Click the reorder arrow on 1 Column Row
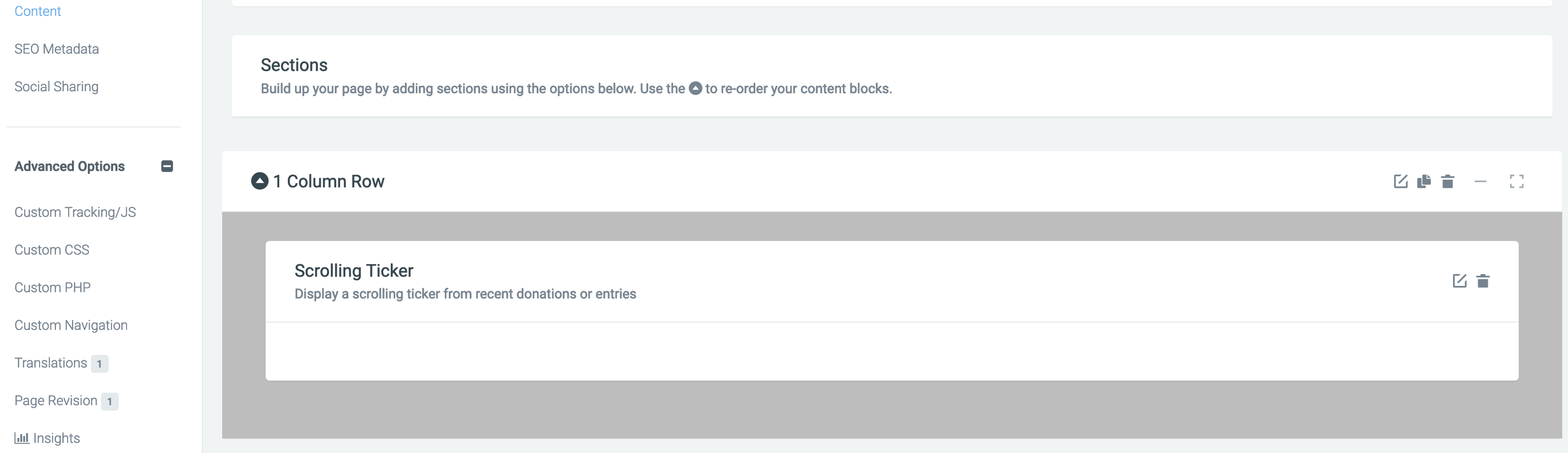The width and height of the screenshot is (1568, 453). coord(260,181)
